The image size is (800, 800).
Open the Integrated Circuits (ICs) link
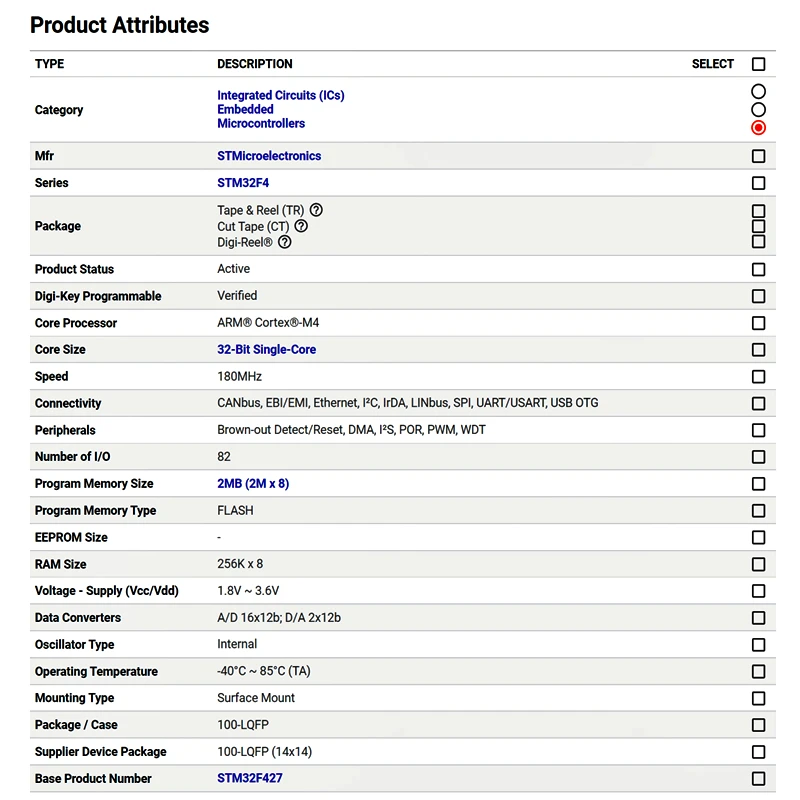coord(281,95)
